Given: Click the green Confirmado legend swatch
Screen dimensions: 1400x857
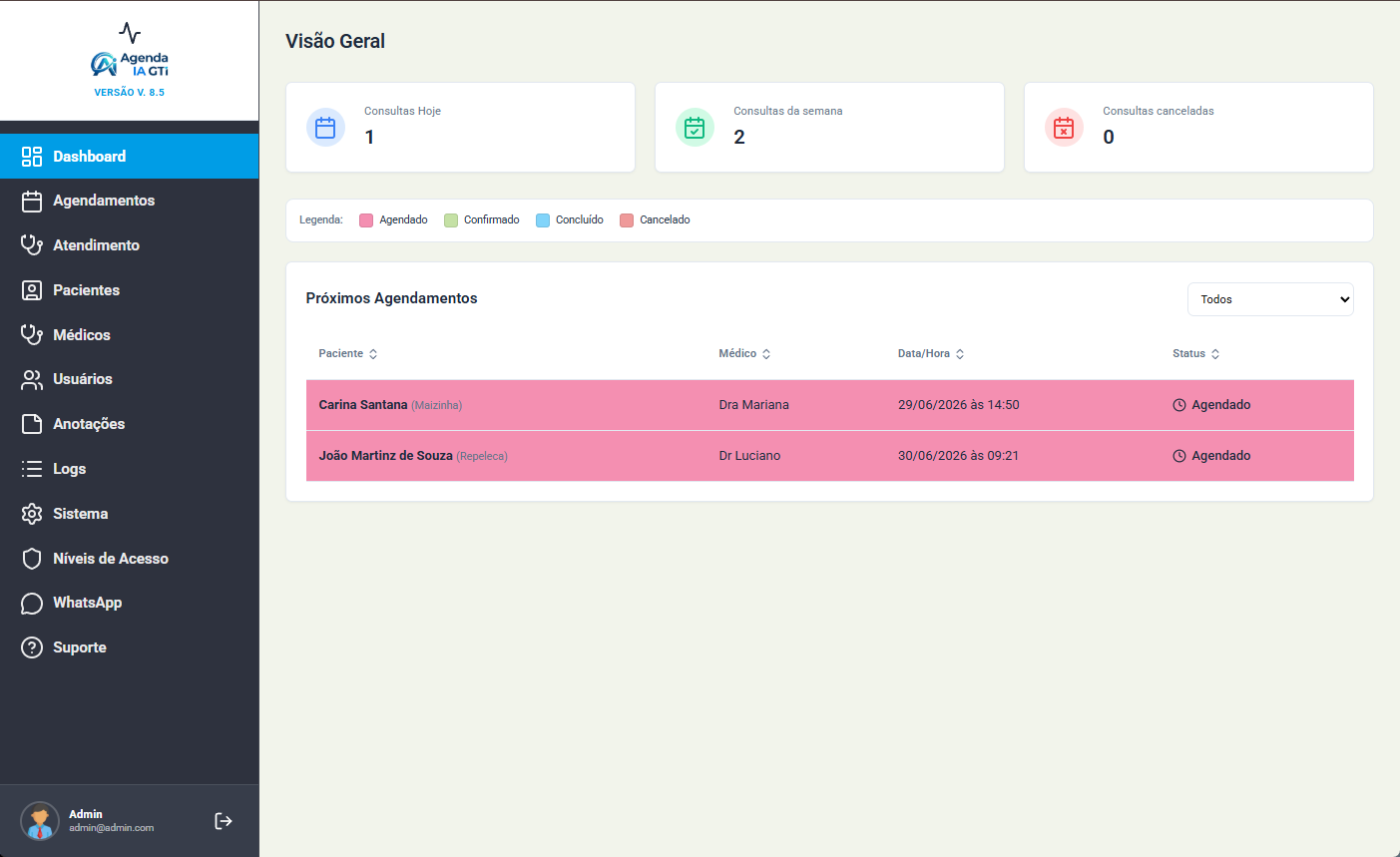Looking at the screenshot, I should (x=451, y=220).
